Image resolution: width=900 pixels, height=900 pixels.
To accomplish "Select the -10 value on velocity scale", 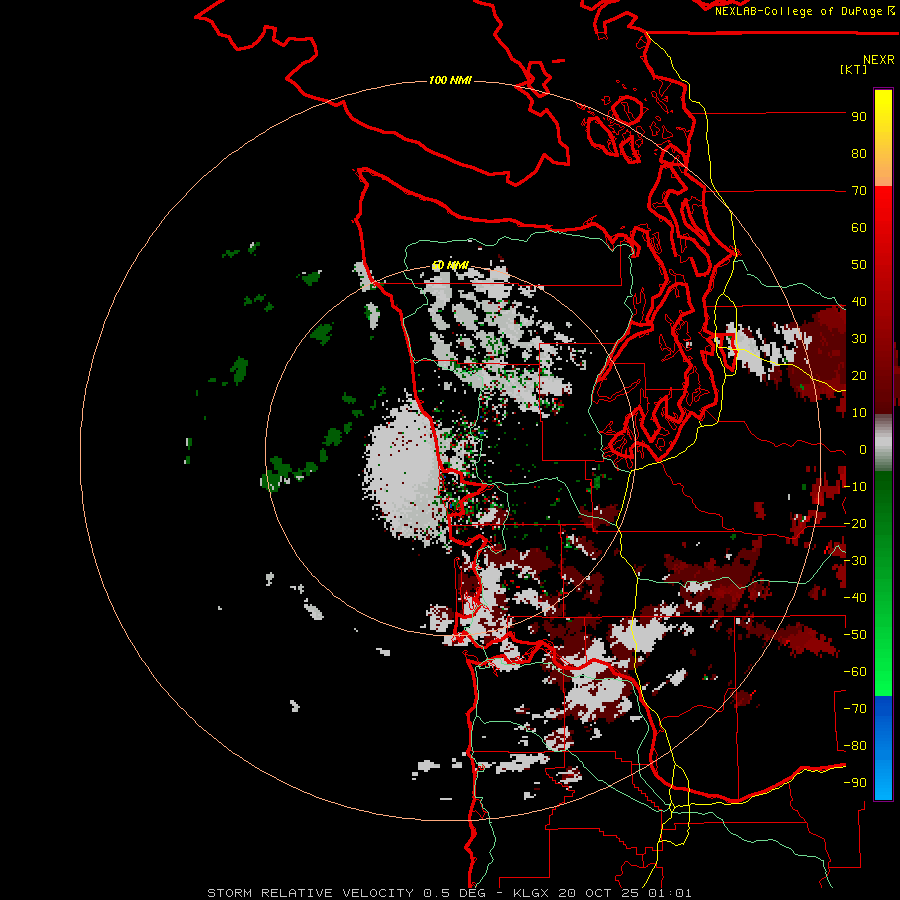I will click(855, 487).
